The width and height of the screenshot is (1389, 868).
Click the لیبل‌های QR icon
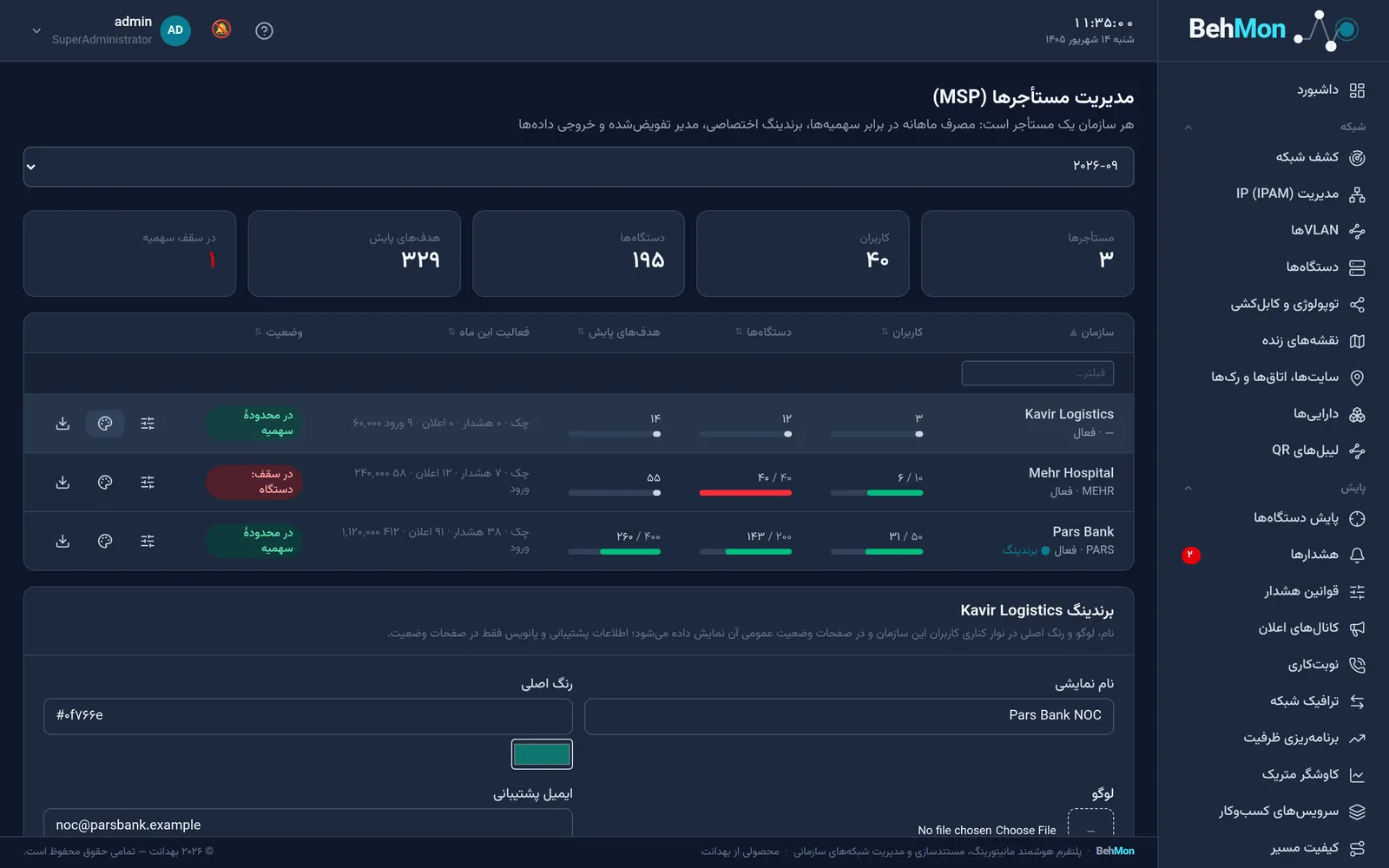click(1358, 450)
